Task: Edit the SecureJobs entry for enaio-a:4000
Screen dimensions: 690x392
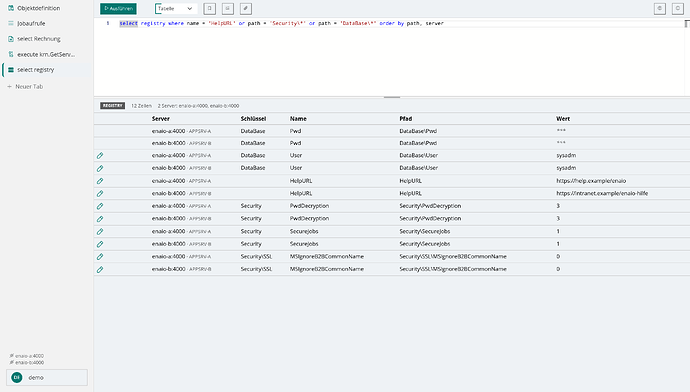Action: pos(100,231)
